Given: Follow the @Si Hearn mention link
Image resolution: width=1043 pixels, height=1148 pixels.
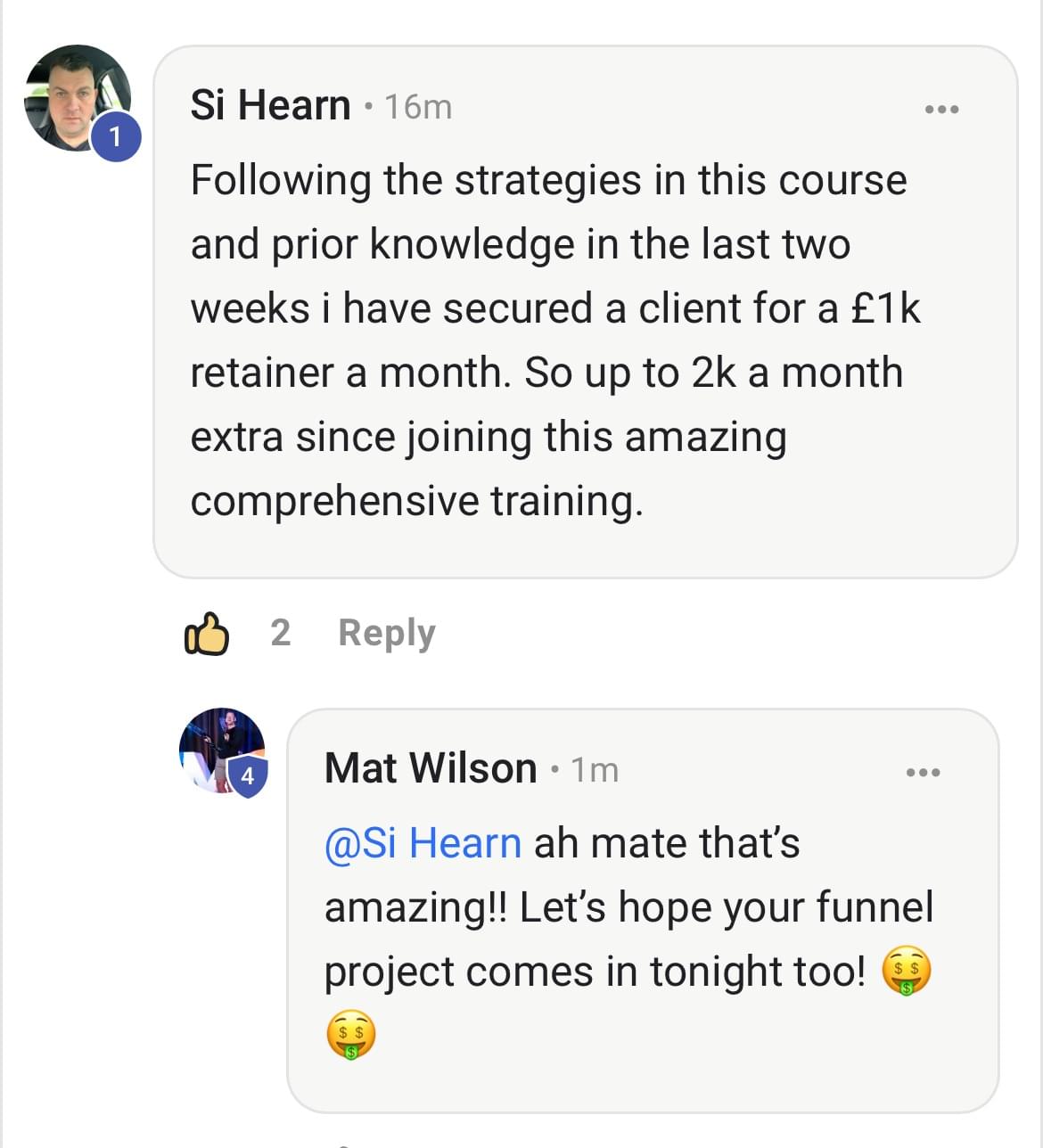Looking at the screenshot, I should (x=423, y=843).
